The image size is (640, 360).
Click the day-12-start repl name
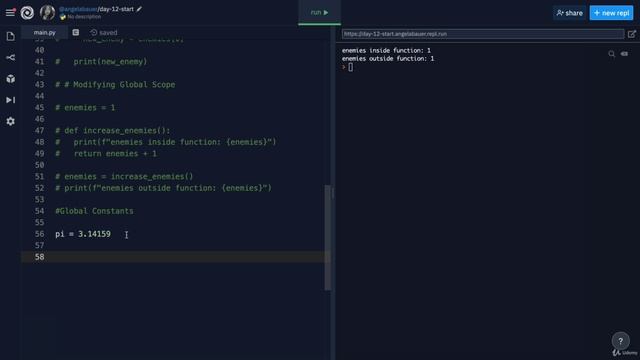[x=116, y=9]
